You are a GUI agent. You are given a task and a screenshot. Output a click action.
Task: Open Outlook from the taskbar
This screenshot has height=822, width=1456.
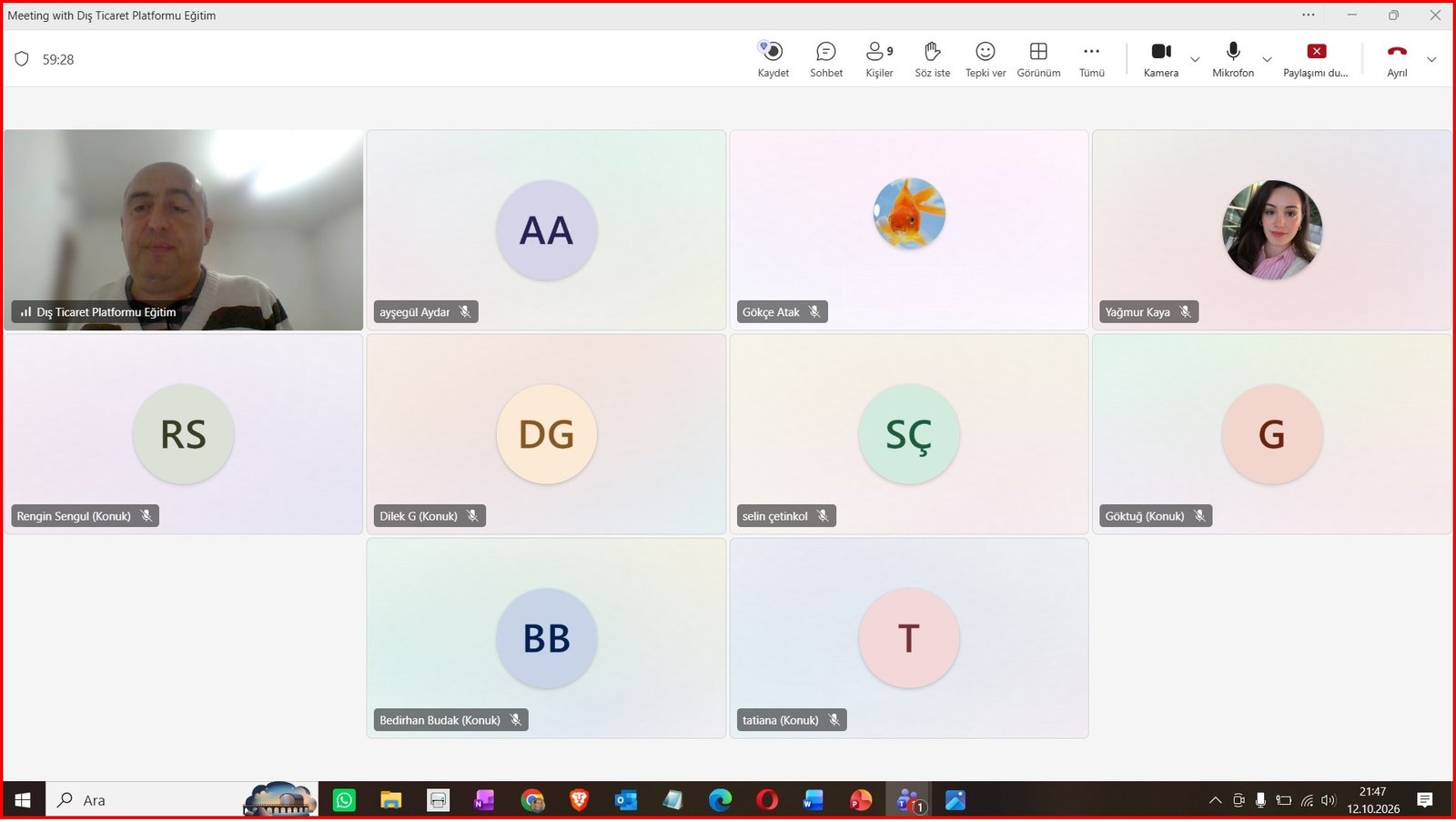[626, 800]
